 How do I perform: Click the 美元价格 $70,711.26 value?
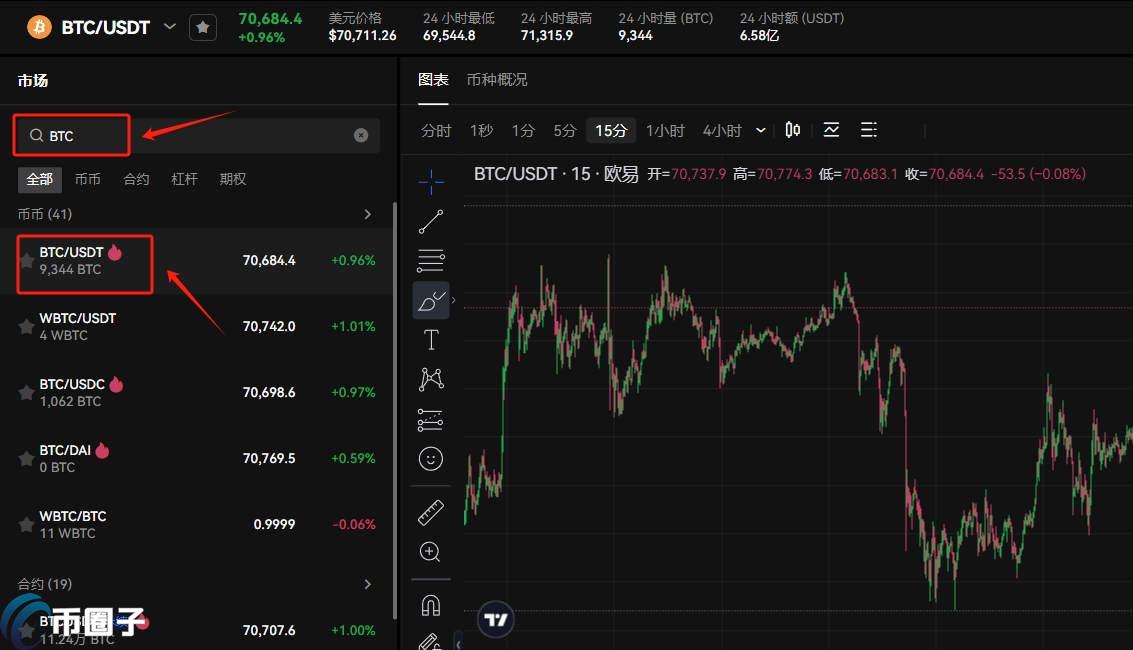point(362,35)
